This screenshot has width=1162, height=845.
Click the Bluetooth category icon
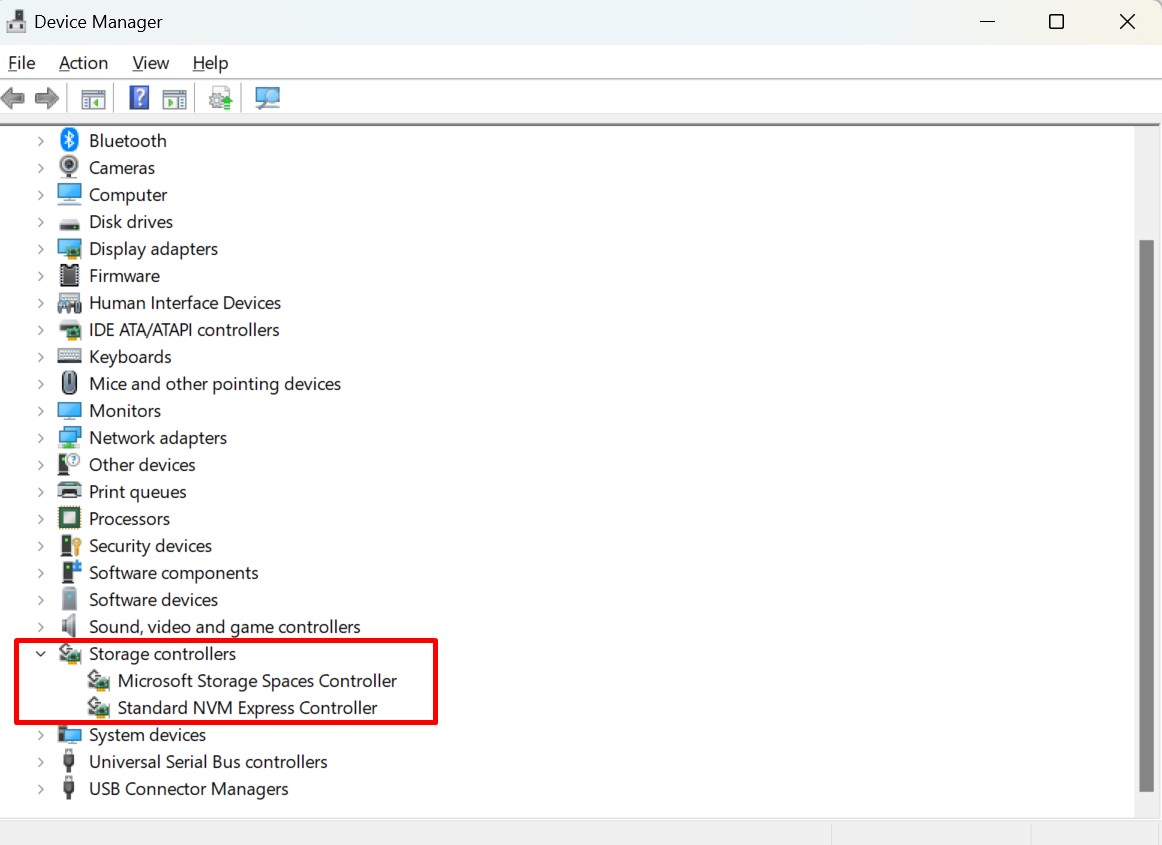[x=70, y=140]
